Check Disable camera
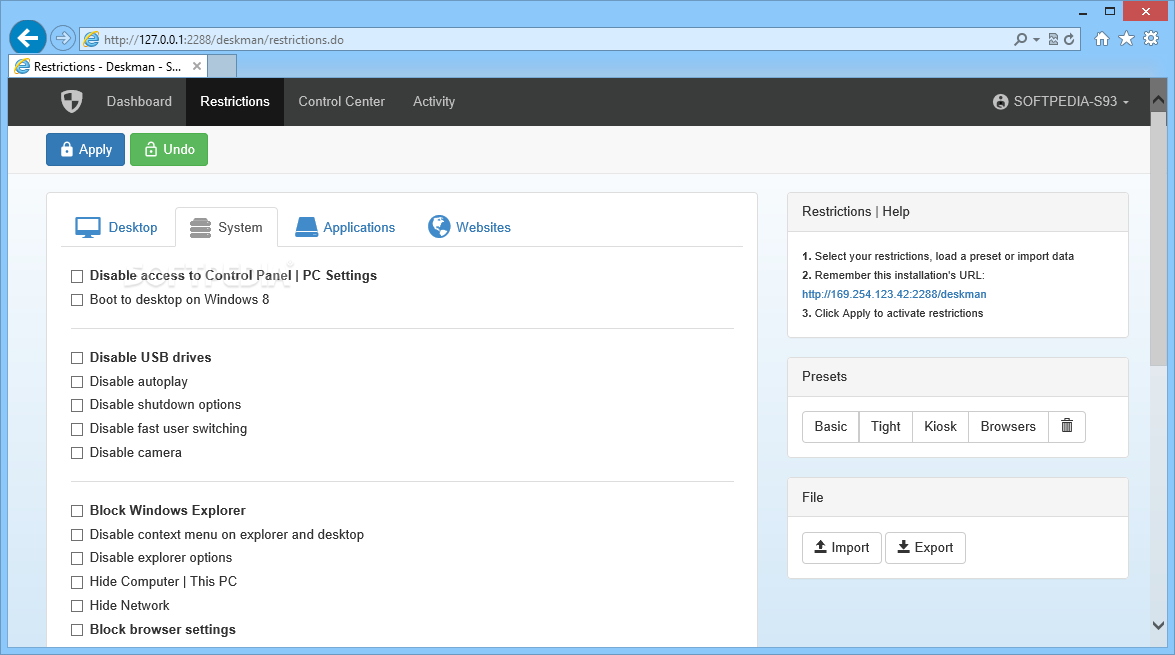This screenshot has height=655, width=1175. pos(76,453)
